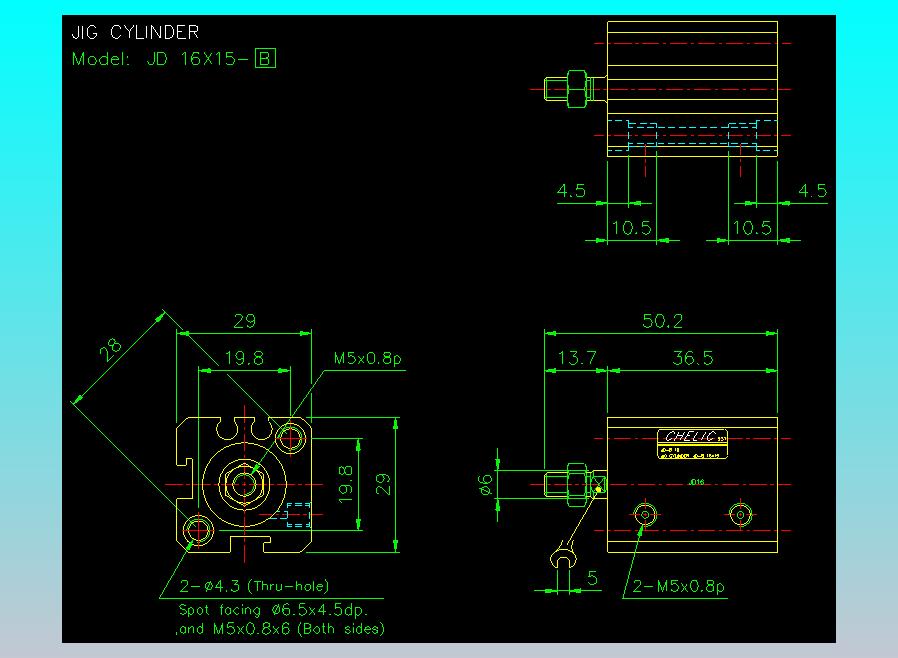Image resolution: width=898 pixels, height=658 pixels.
Task: Select the M5x0.8p leader label
Action: point(368,358)
